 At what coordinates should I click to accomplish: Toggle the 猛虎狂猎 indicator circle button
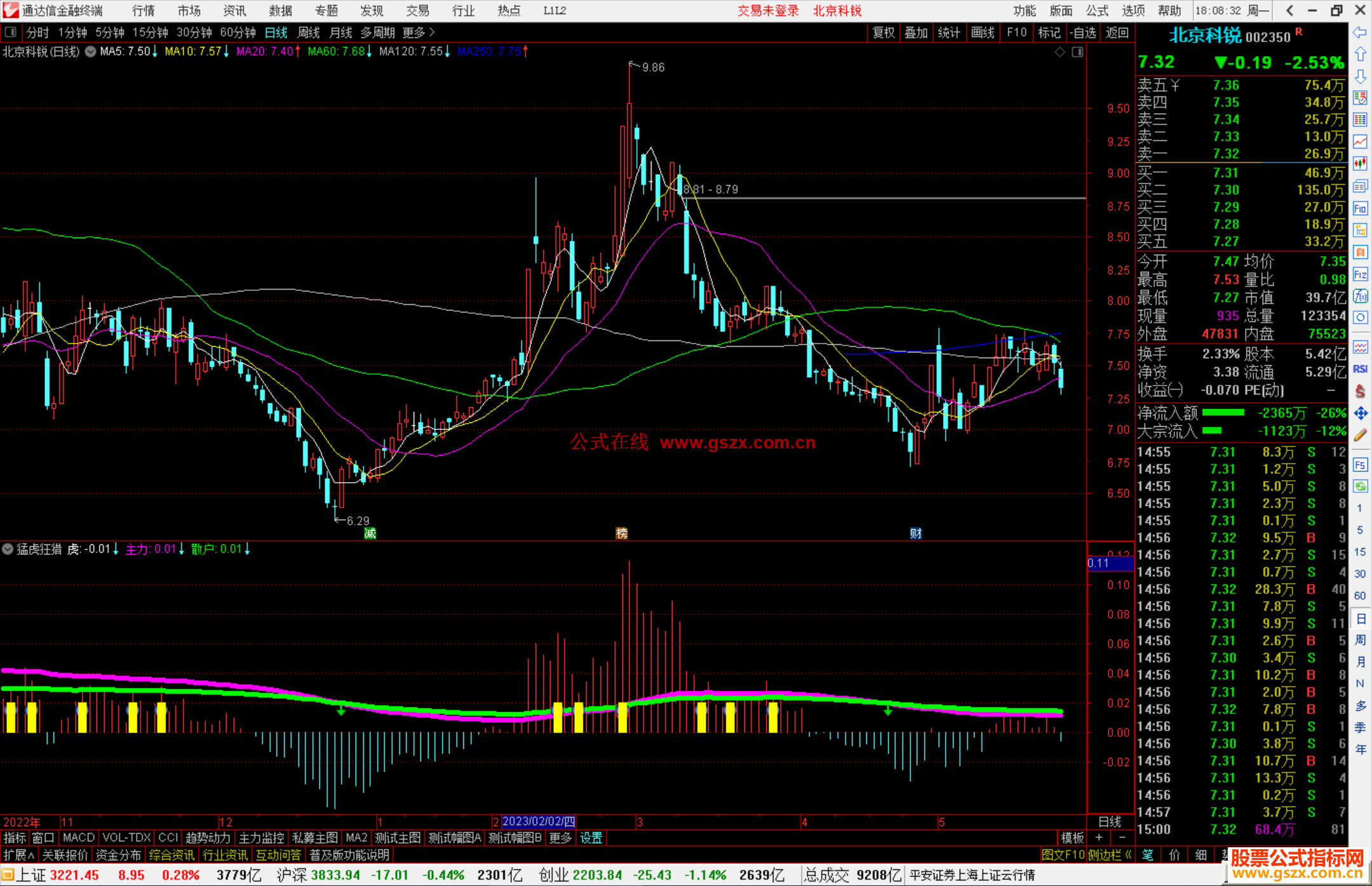[8, 549]
